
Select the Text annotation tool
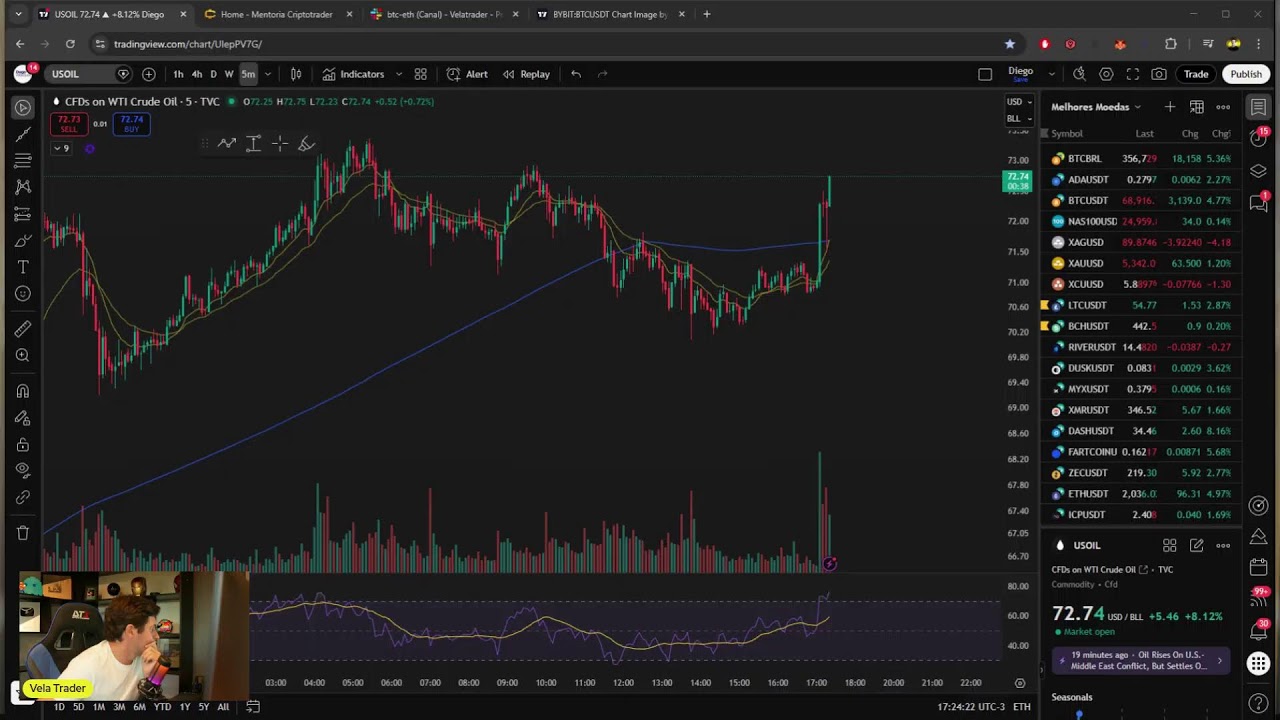pos(22,267)
